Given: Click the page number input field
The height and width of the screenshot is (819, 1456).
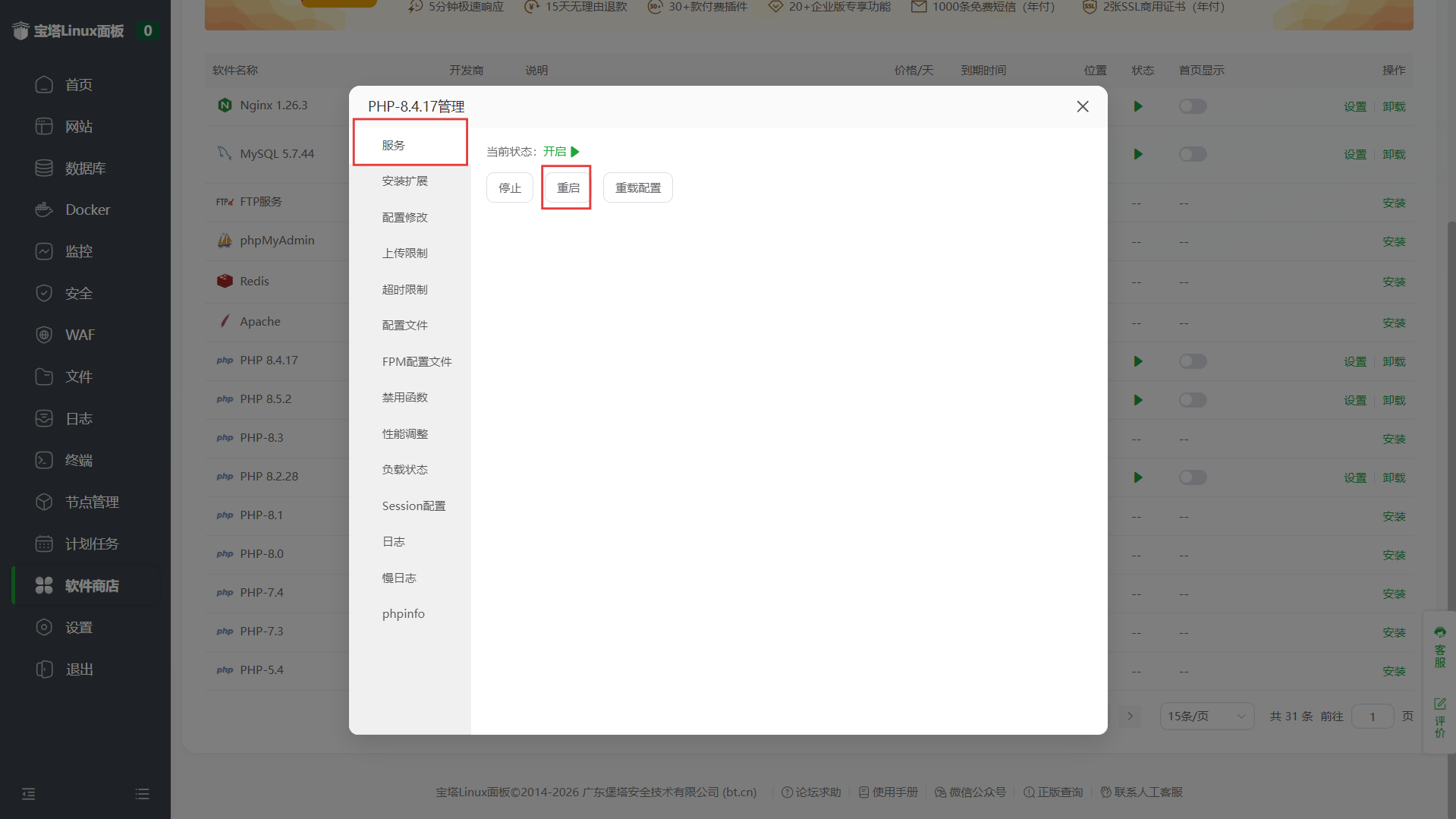Looking at the screenshot, I should pos(1373,716).
